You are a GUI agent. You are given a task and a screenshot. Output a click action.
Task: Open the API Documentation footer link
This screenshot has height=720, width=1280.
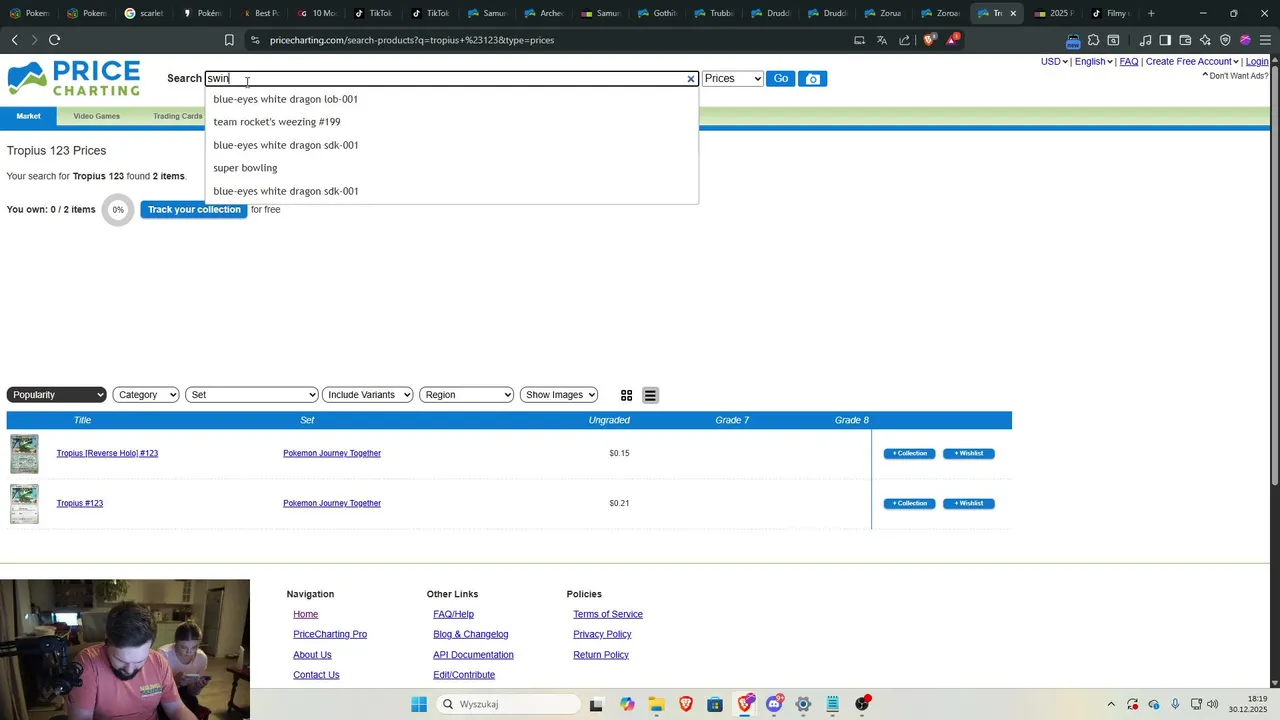473,655
